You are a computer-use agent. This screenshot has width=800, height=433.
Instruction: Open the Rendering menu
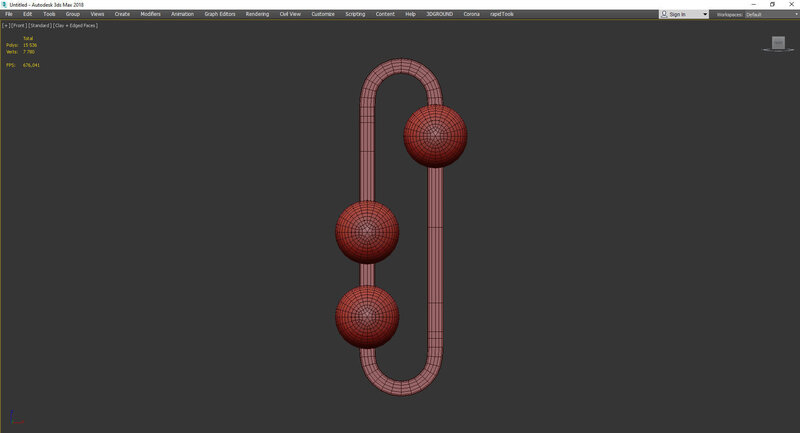(x=257, y=14)
